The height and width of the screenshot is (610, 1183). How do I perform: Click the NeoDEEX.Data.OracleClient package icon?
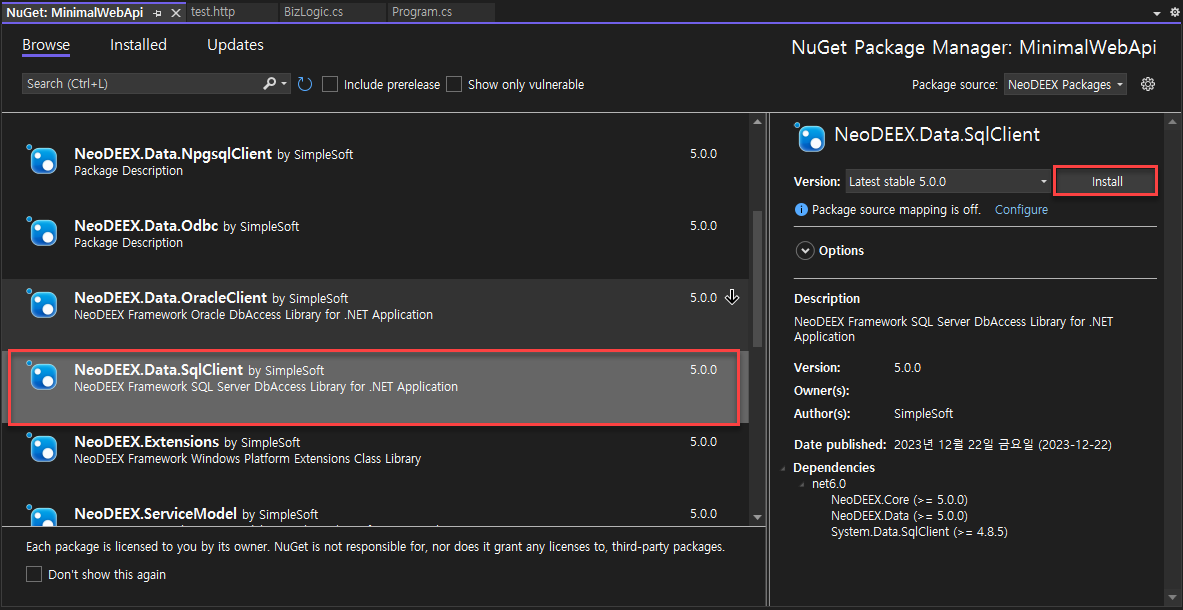(43, 304)
